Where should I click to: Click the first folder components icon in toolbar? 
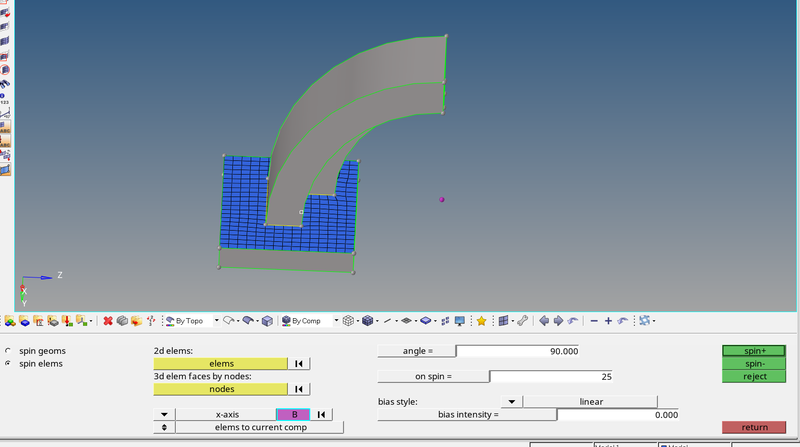(10, 321)
